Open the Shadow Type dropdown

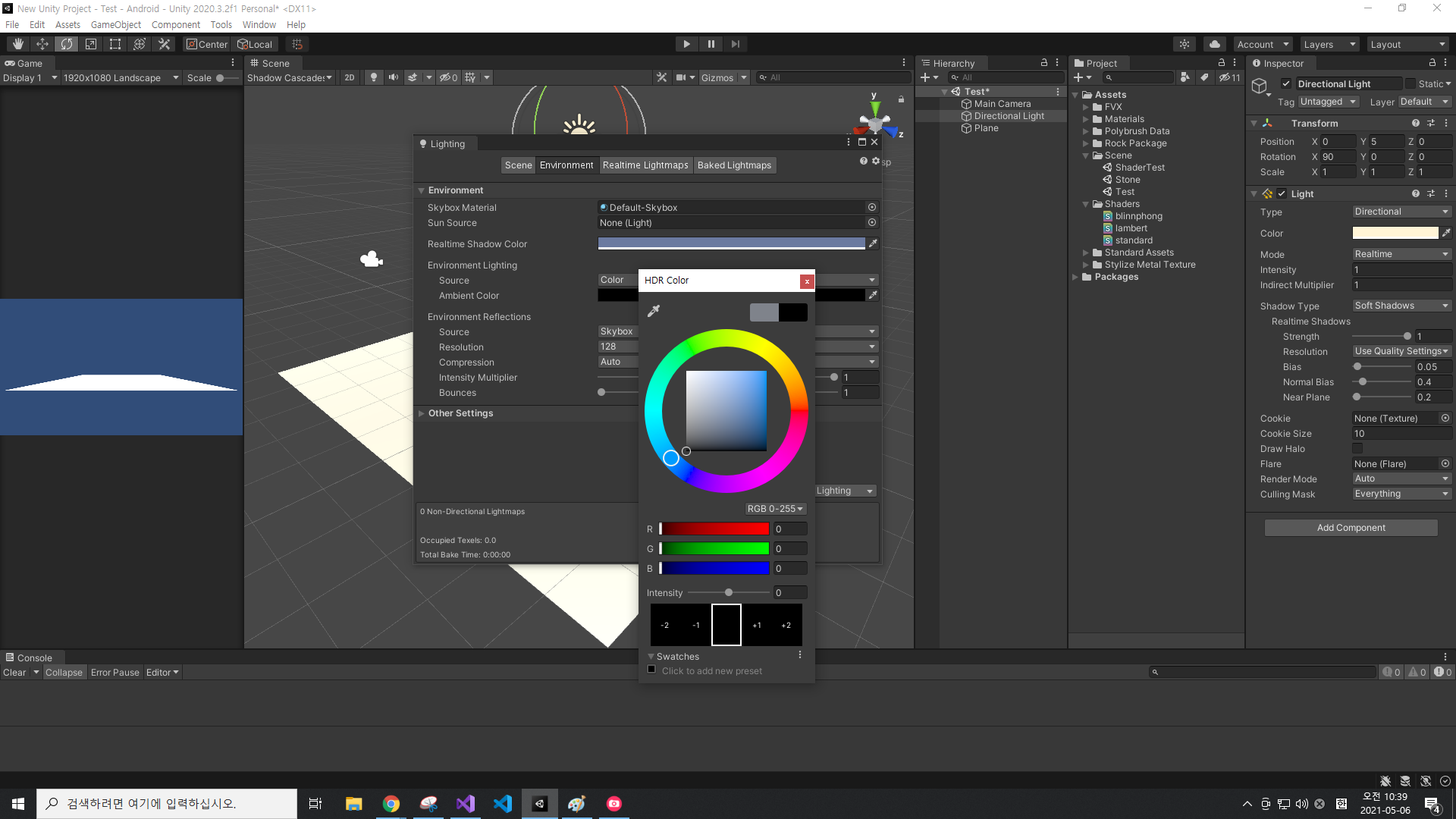point(1401,306)
